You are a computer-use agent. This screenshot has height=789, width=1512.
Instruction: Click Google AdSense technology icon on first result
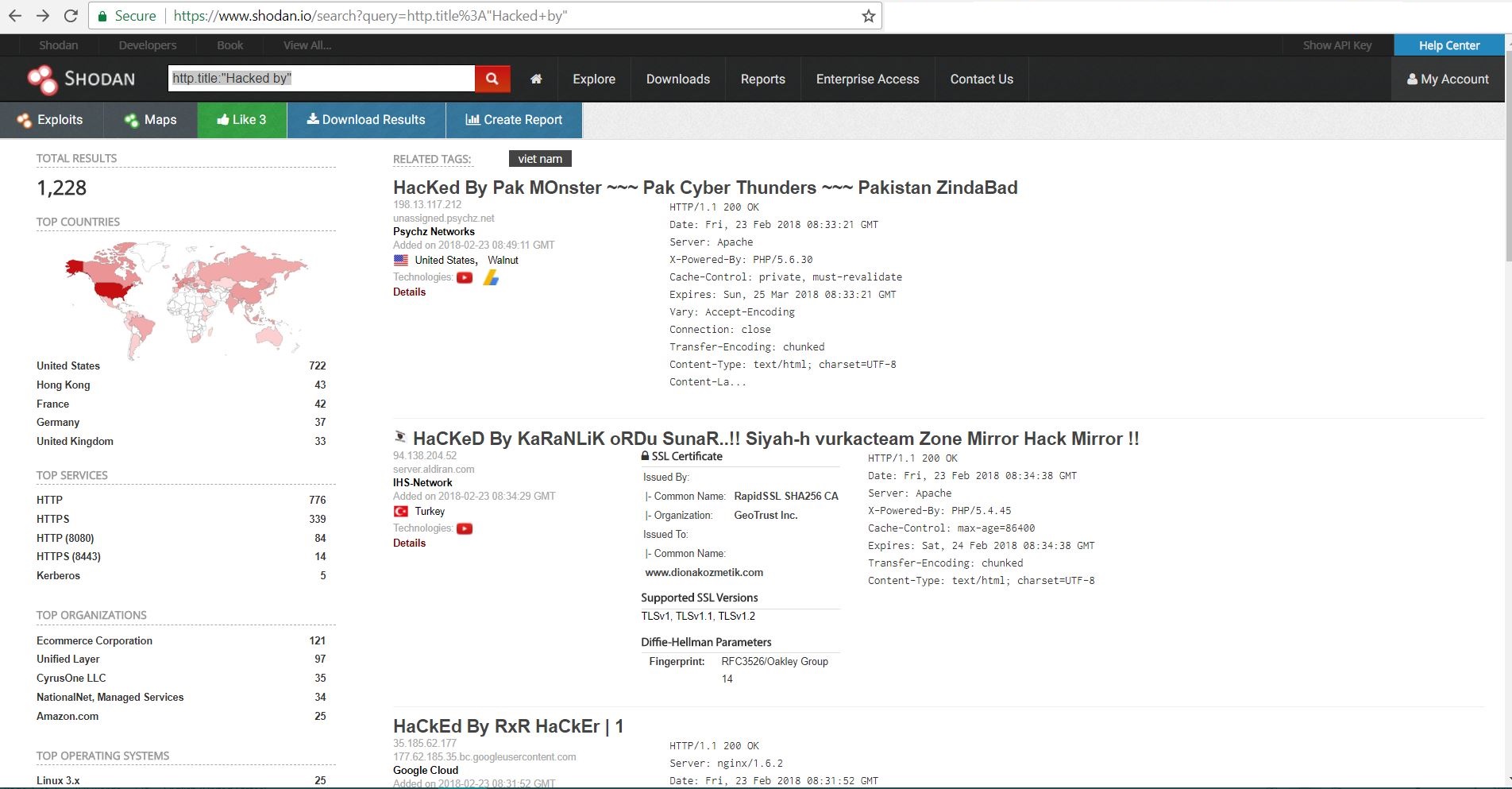(x=491, y=277)
